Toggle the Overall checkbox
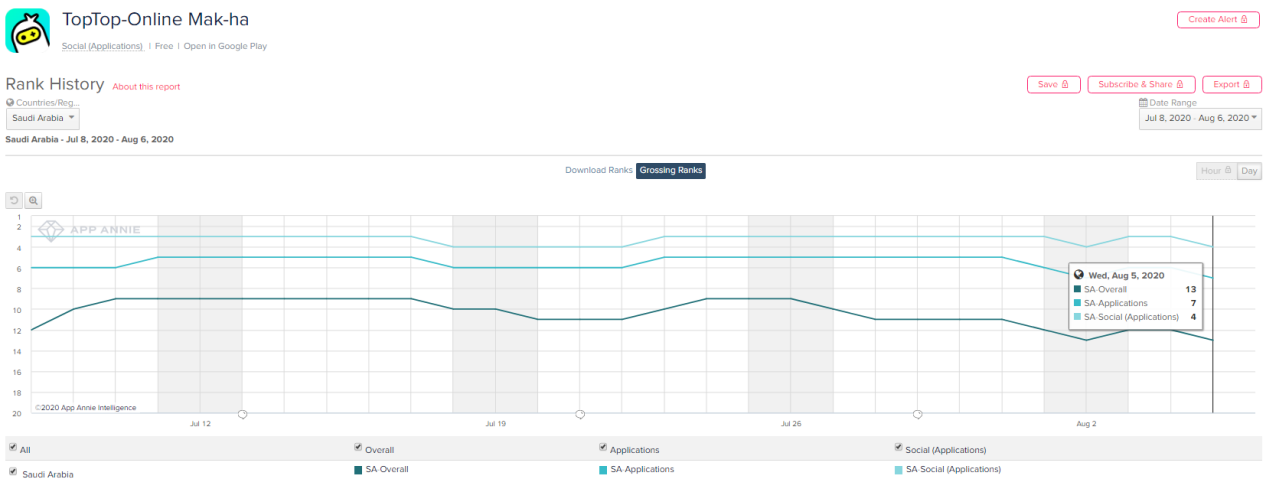The width and height of the screenshot is (1266, 492). (x=358, y=448)
